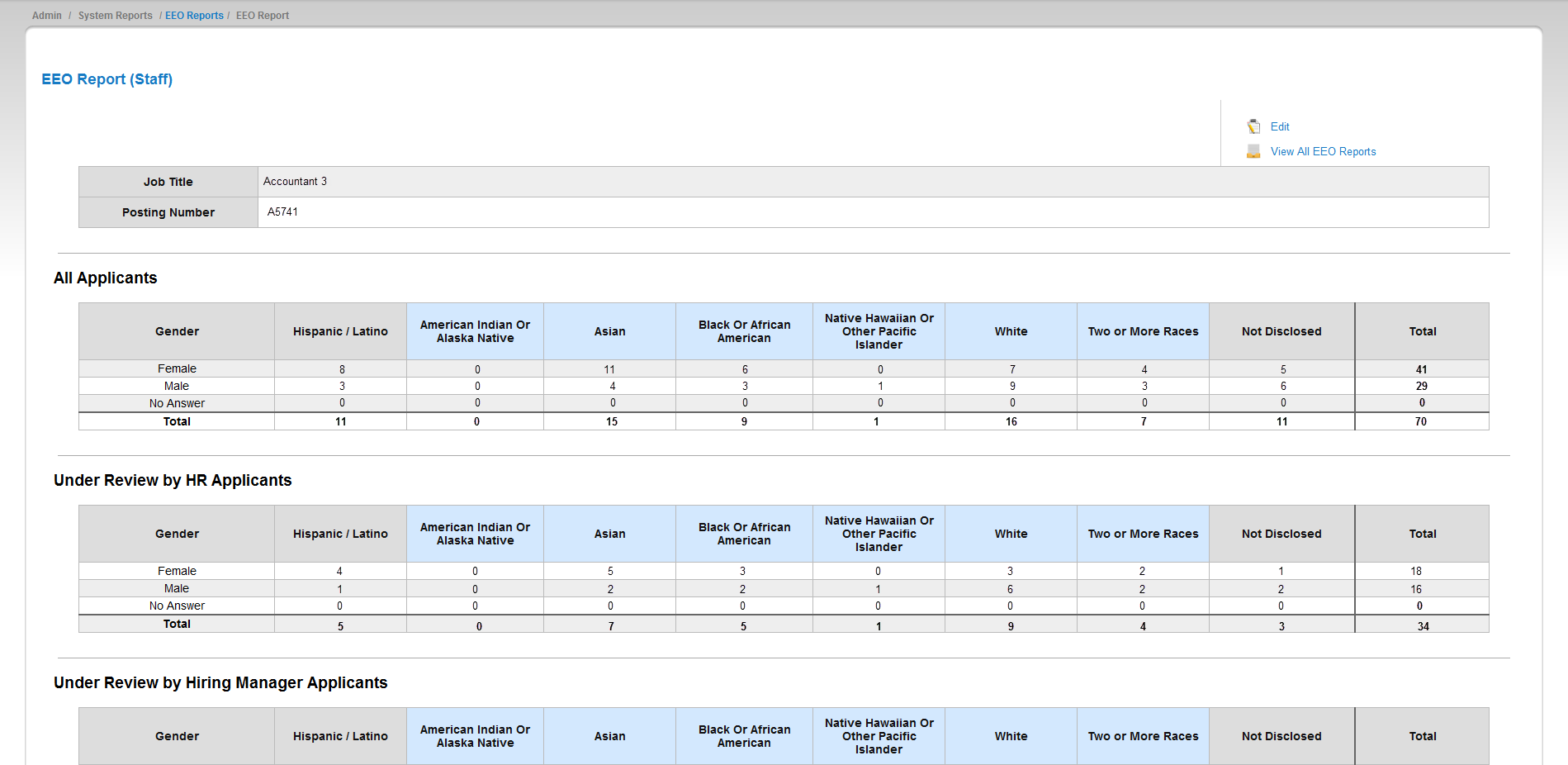Image resolution: width=1568 pixels, height=765 pixels.
Task: Select the Female total cell showing 41
Action: [x=1422, y=368]
